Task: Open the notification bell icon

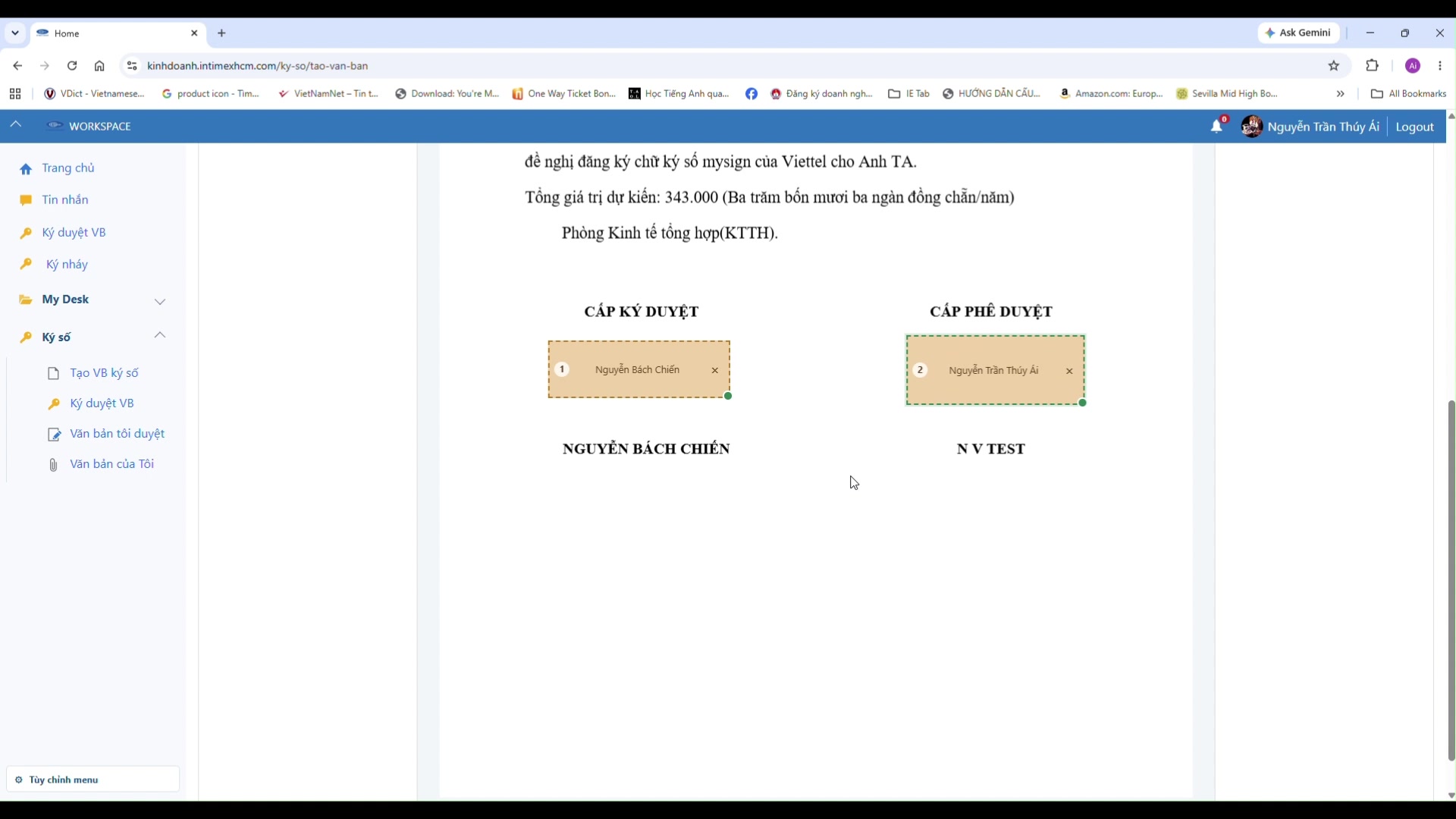Action: 1217,126
